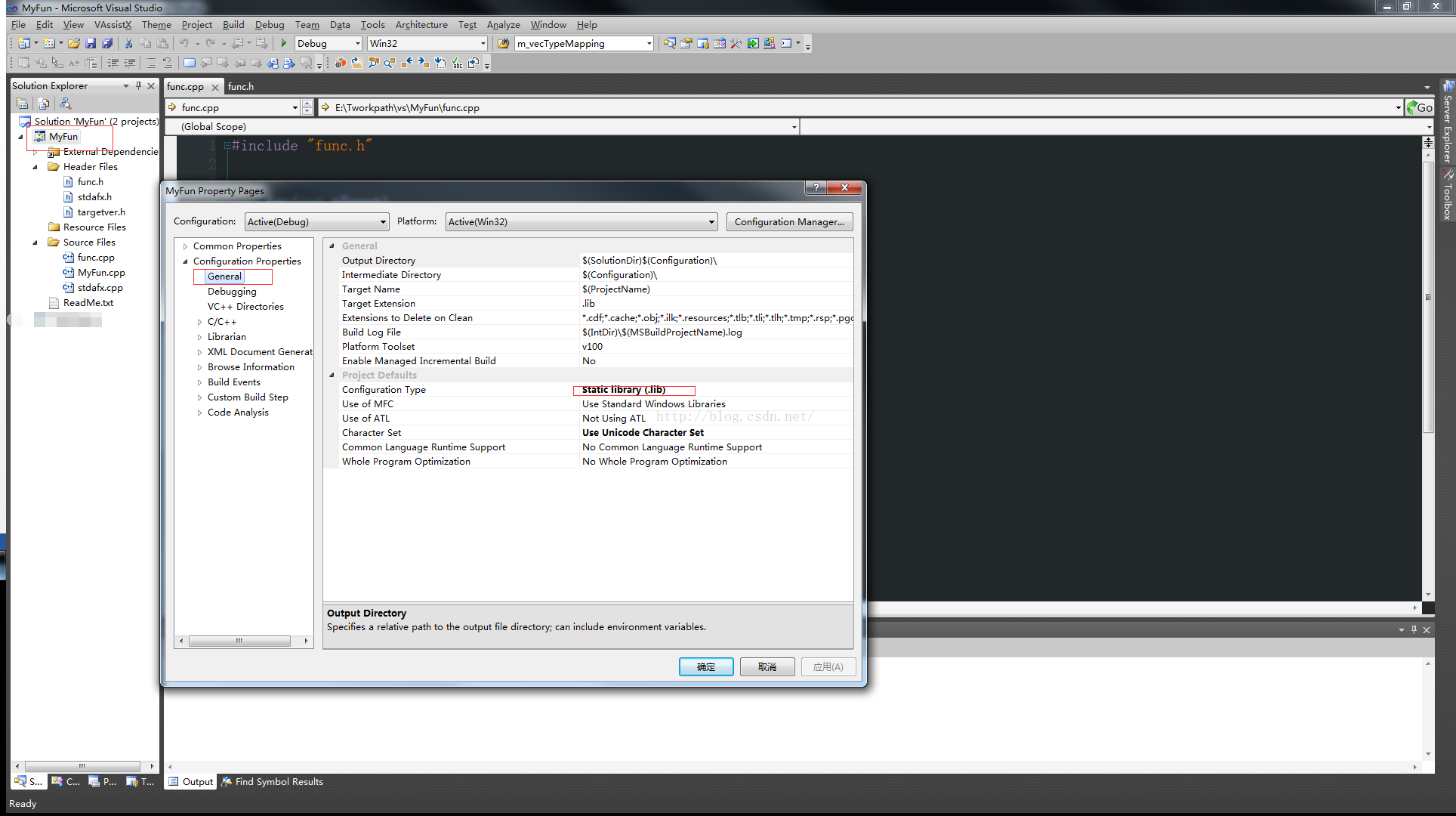This screenshot has height=816, width=1456.
Task: Open the Configuration dropdown Active(Debug)
Action: pos(317,221)
